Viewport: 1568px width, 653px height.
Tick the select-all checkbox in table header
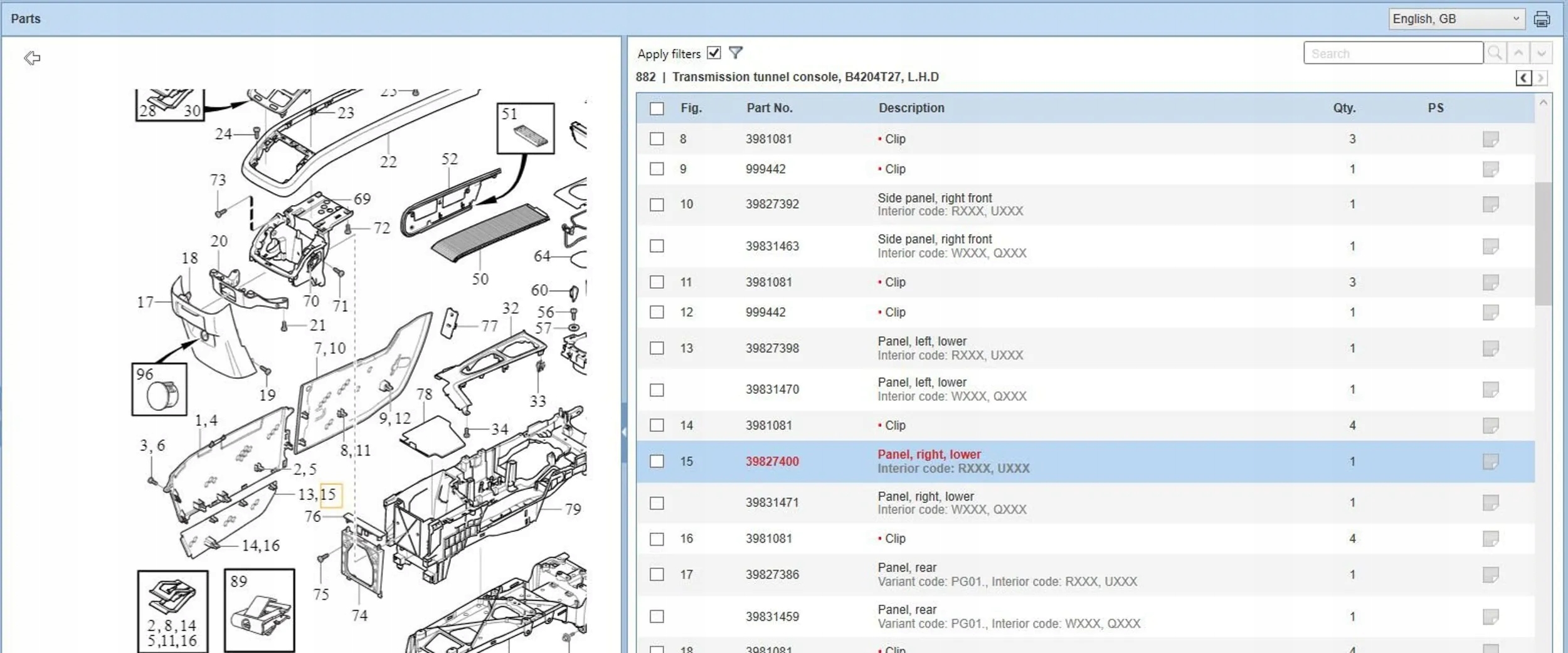[x=657, y=109]
